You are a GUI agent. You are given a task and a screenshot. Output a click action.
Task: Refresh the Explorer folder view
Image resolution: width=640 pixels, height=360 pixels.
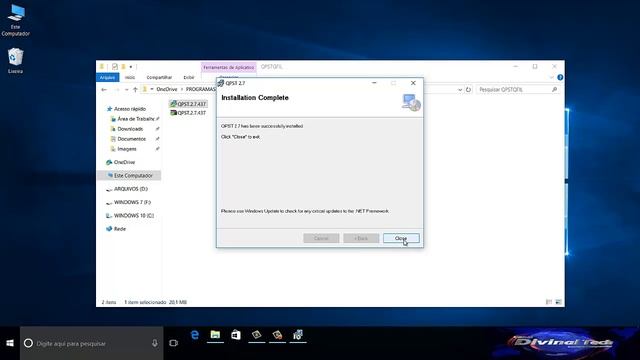pos(468,89)
